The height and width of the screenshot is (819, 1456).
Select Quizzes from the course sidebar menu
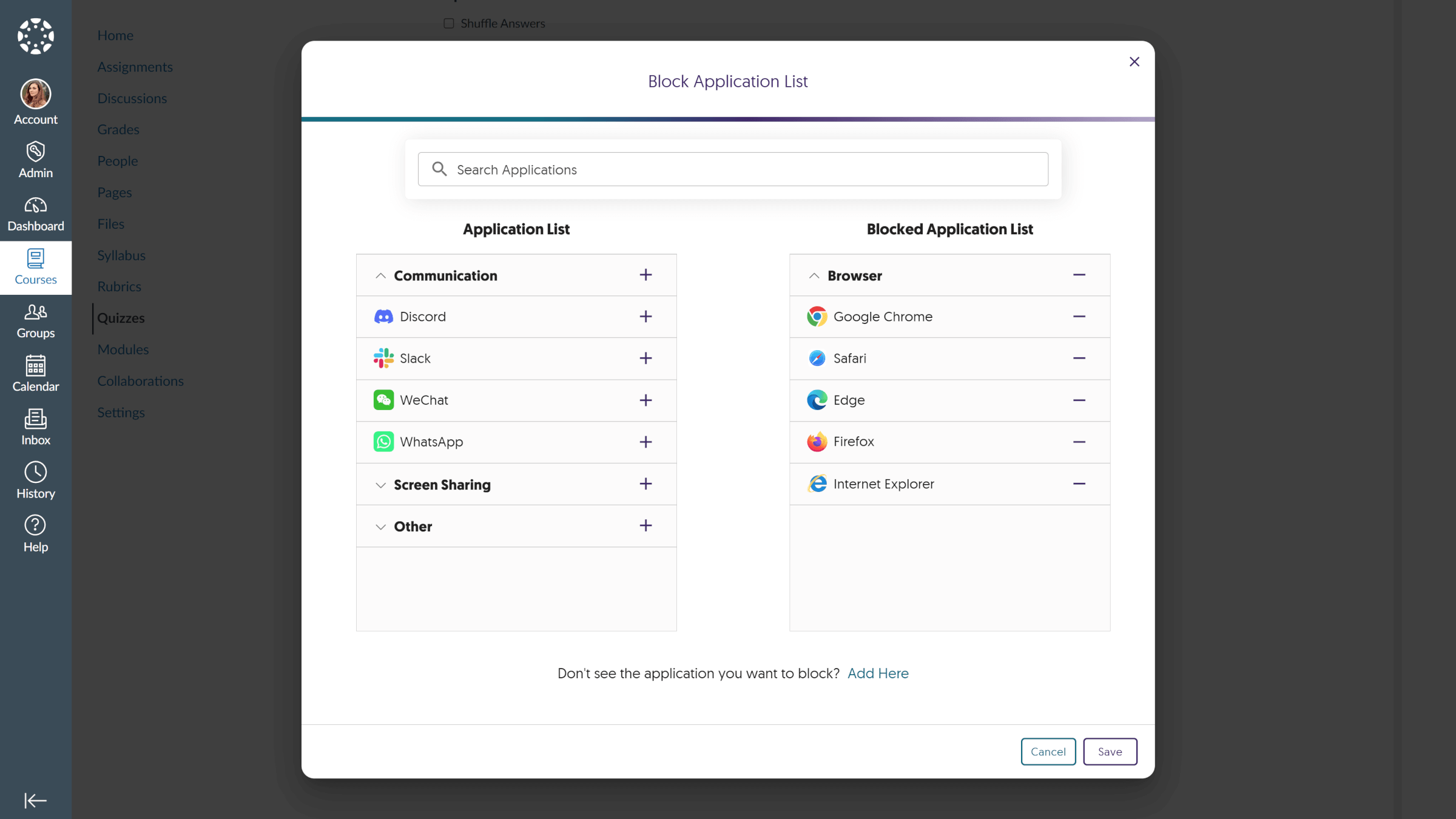tap(120, 317)
